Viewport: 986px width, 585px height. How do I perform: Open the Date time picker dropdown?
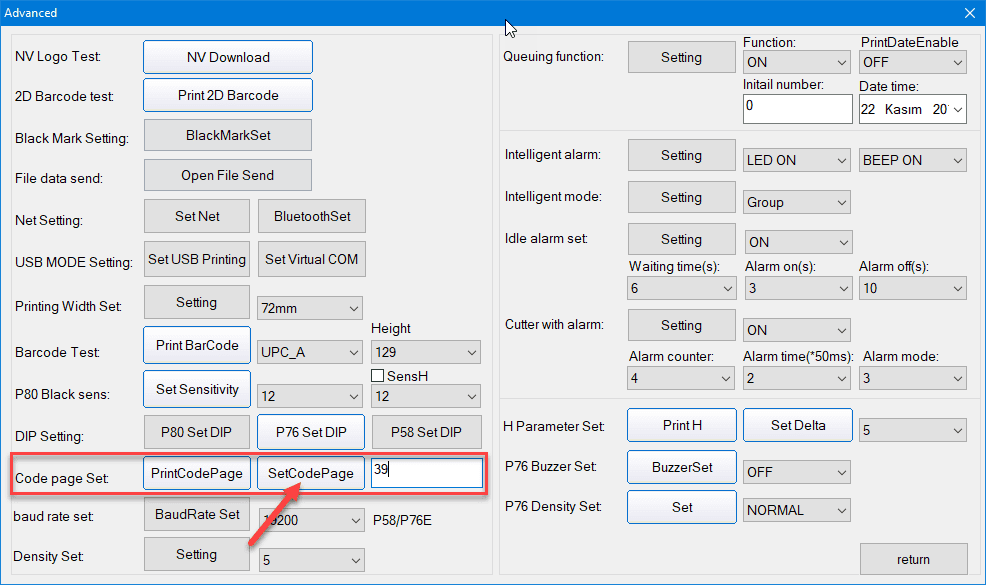point(956,109)
